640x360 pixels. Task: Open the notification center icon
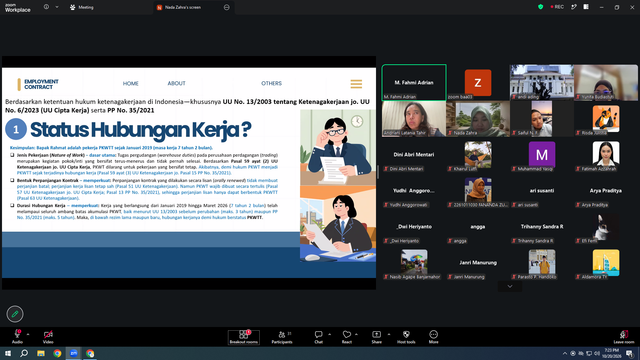coord(630,353)
